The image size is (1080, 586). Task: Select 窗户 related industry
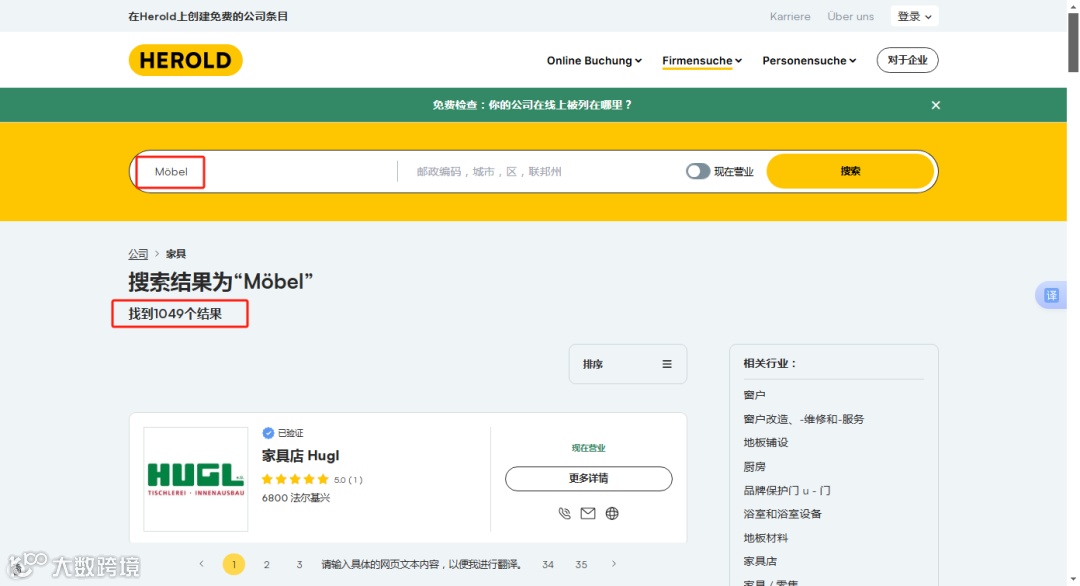[x=754, y=395]
